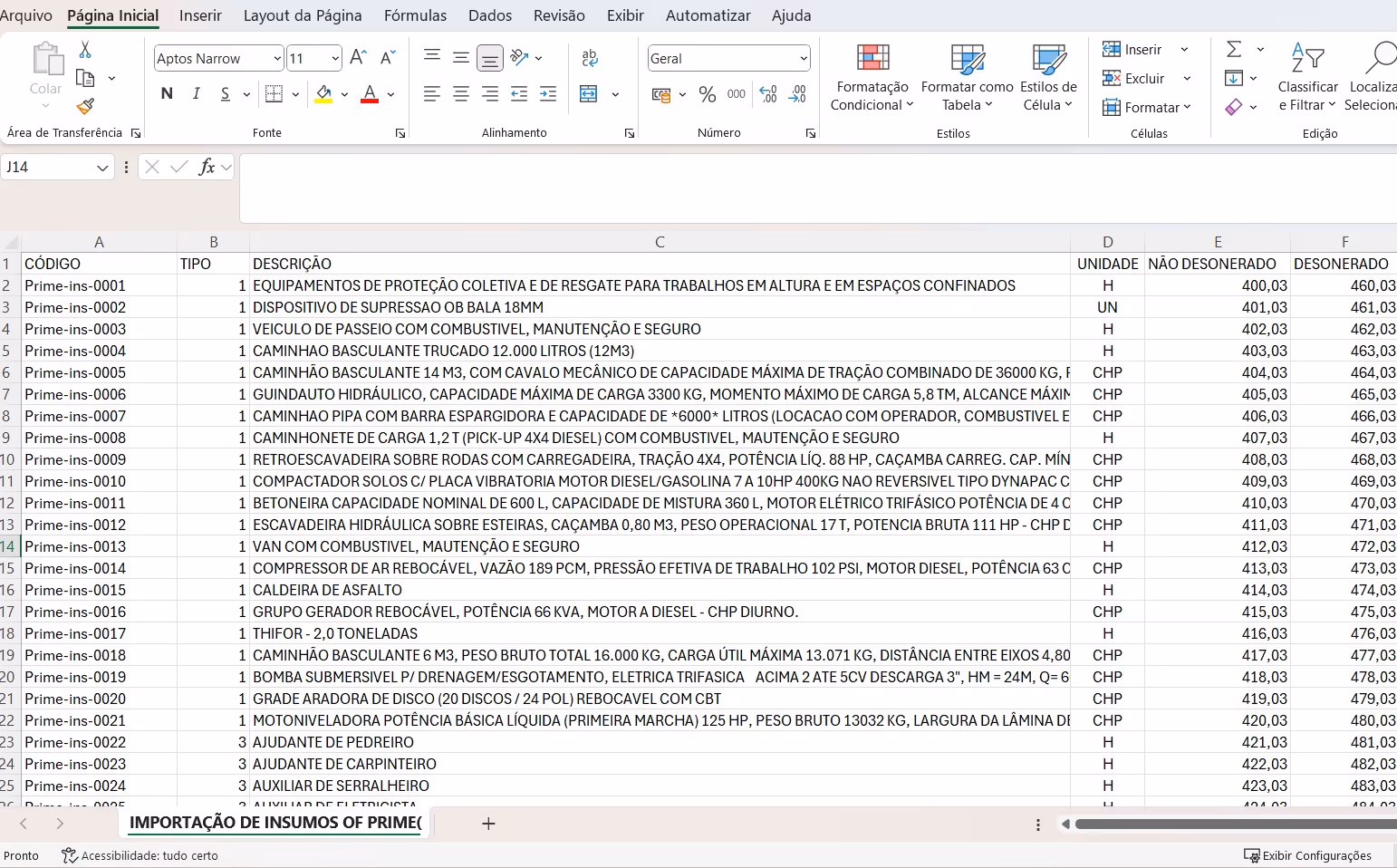
Task: Toggle underline formatting (S)
Action: pyautogui.click(x=225, y=93)
